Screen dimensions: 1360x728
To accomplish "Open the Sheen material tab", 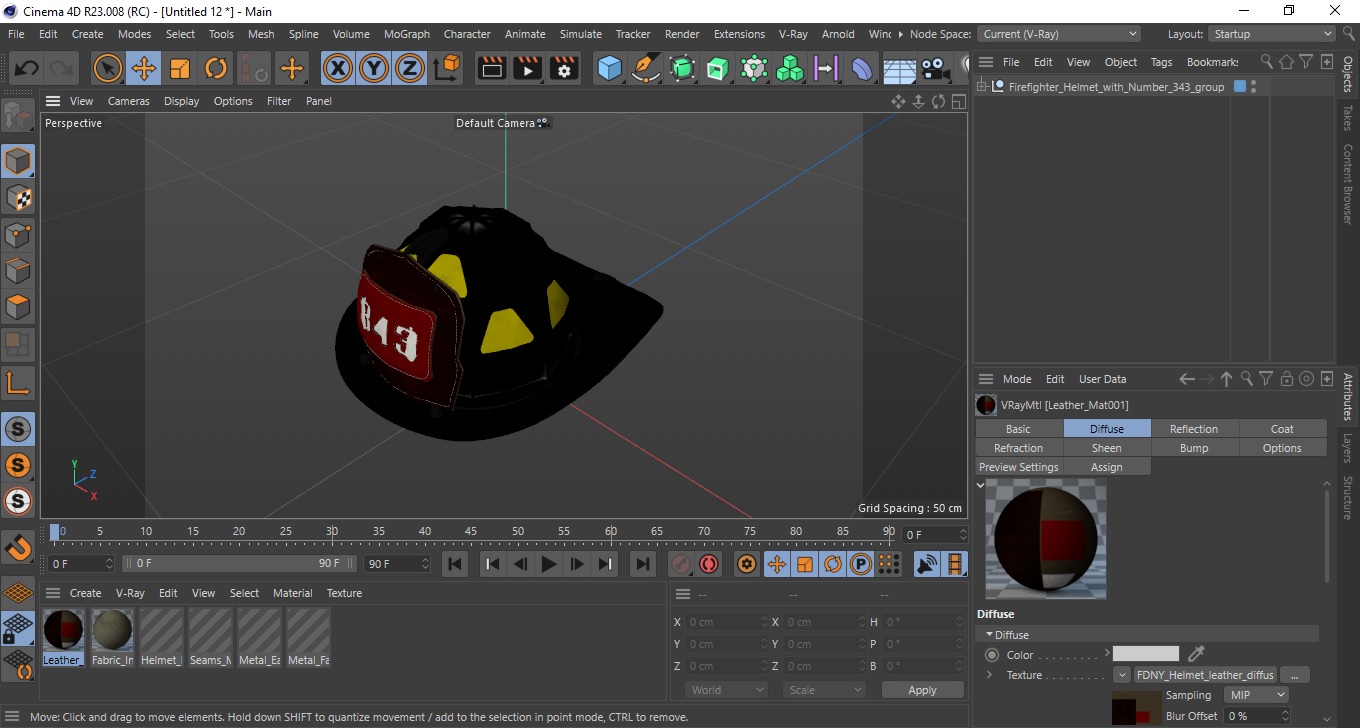I will click(1106, 448).
